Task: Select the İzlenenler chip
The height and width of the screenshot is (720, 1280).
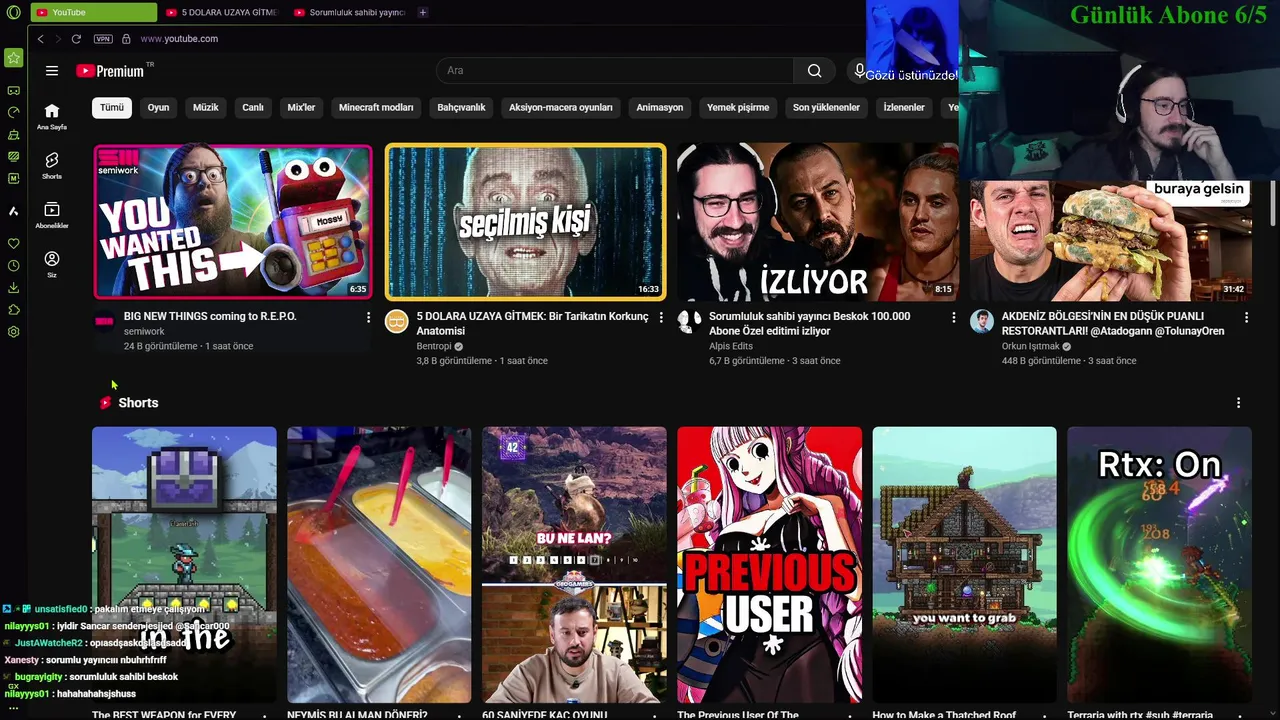Action: pyautogui.click(x=904, y=107)
